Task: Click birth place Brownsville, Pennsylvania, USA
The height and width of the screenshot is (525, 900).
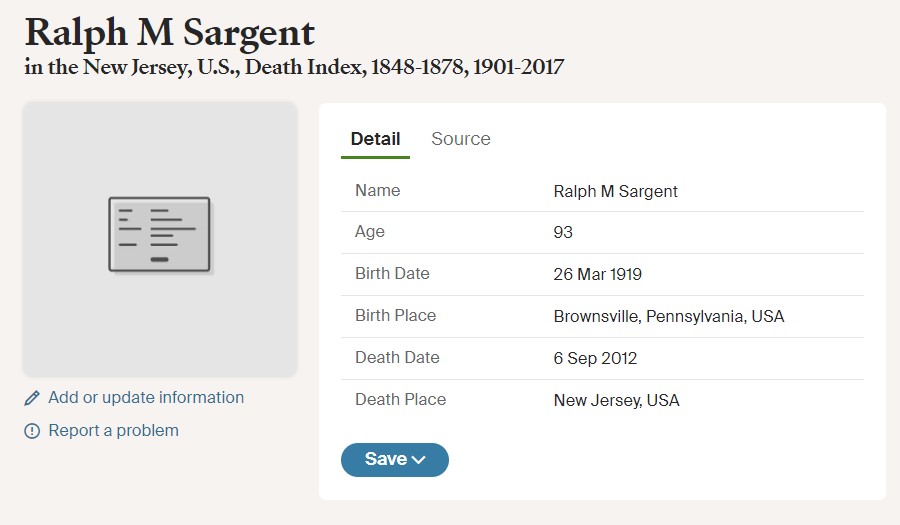Action: coord(669,316)
